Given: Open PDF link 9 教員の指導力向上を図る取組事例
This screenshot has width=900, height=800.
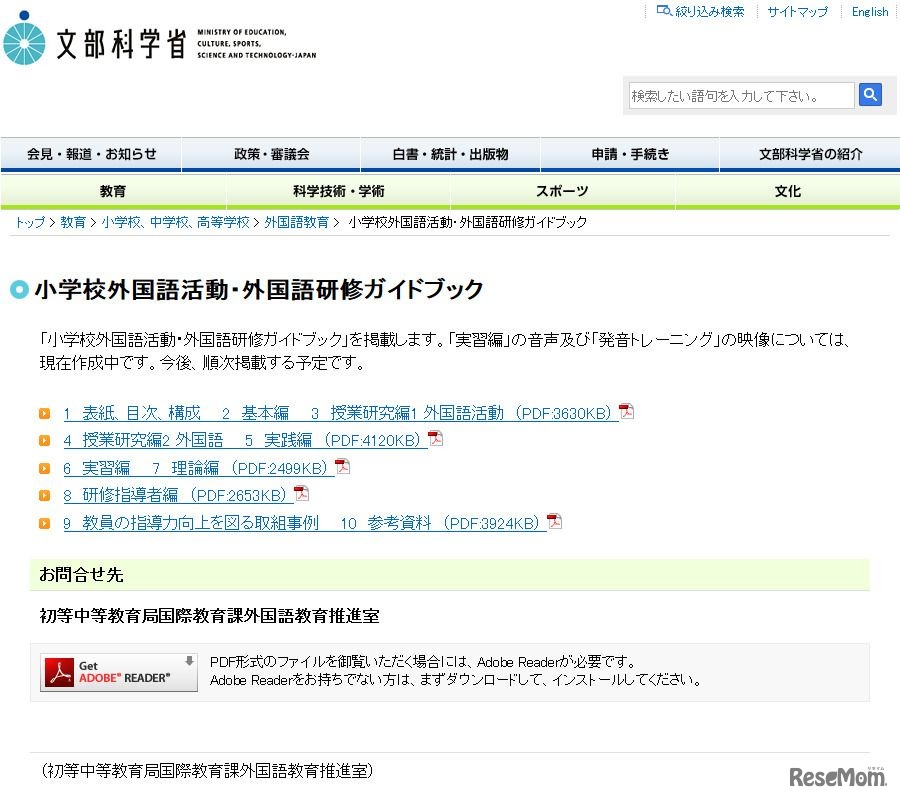Looking at the screenshot, I should (x=305, y=522).
